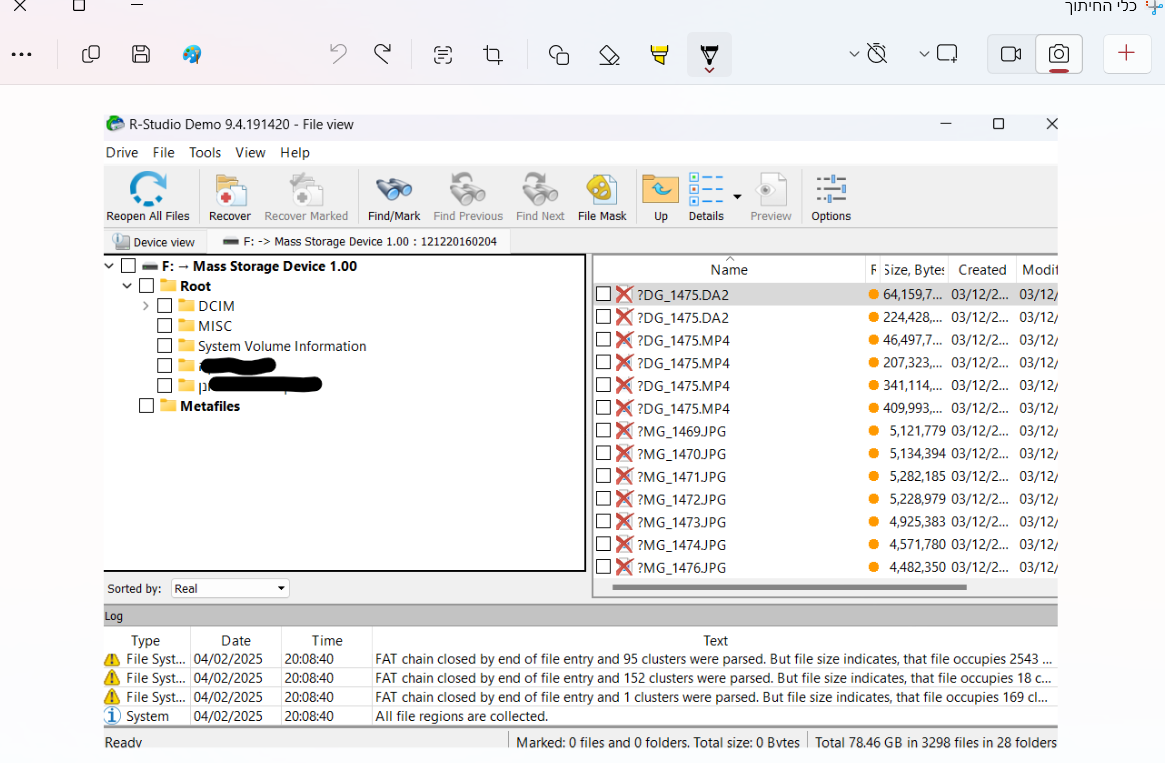The height and width of the screenshot is (763, 1165).
Task: Select All file regions are collected log entry
Action: [x=580, y=716]
